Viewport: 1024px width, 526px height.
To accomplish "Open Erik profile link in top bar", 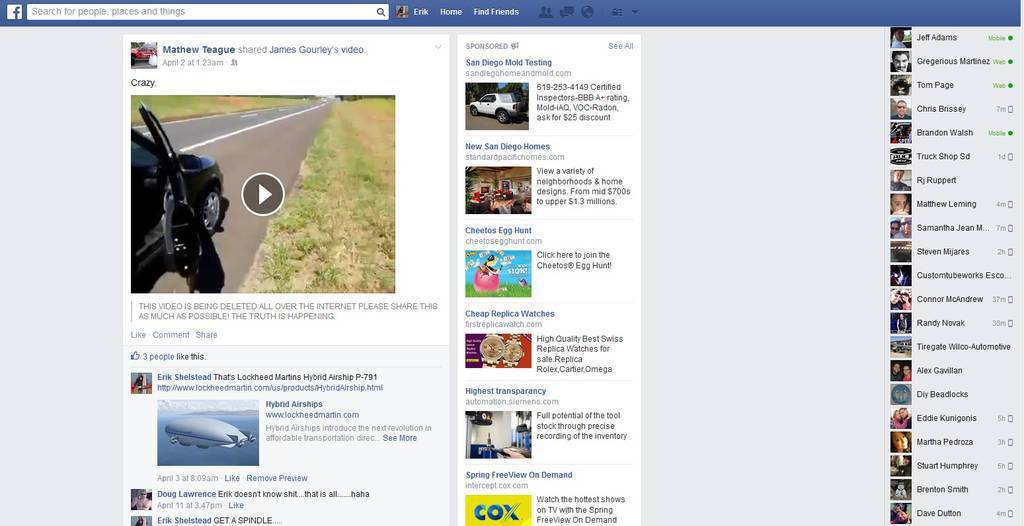I will (x=421, y=12).
